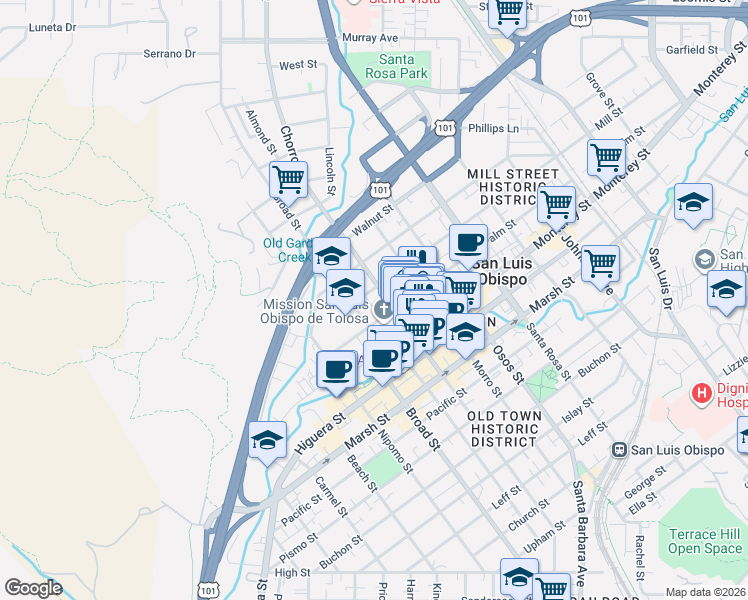Click the Almond St label
Image resolution: width=748 pixels, height=600 pixels.
pyautogui.click(x=261, y=132)
